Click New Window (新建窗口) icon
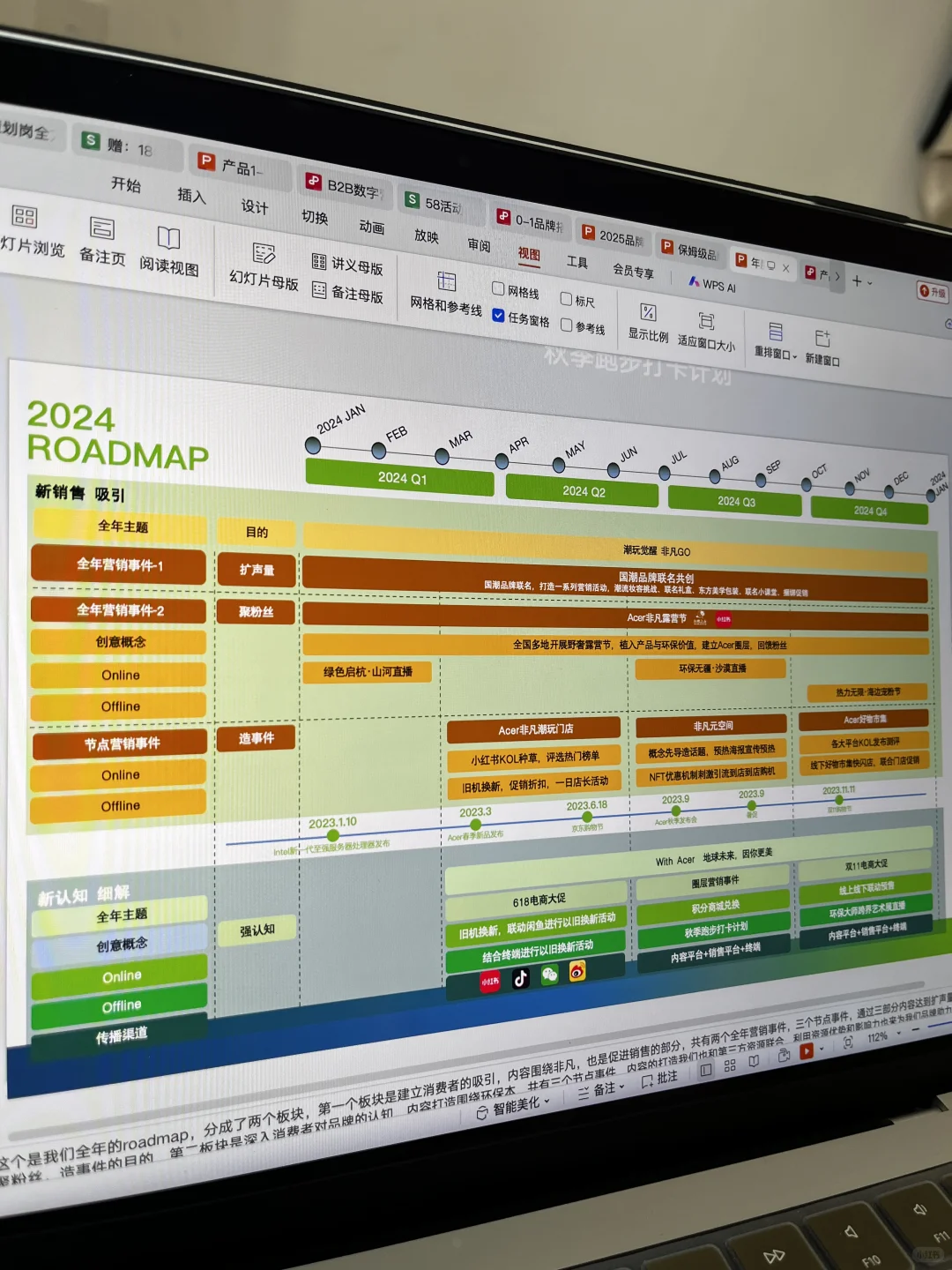This screenshot has width=952, height=1270. click(822, 339)
